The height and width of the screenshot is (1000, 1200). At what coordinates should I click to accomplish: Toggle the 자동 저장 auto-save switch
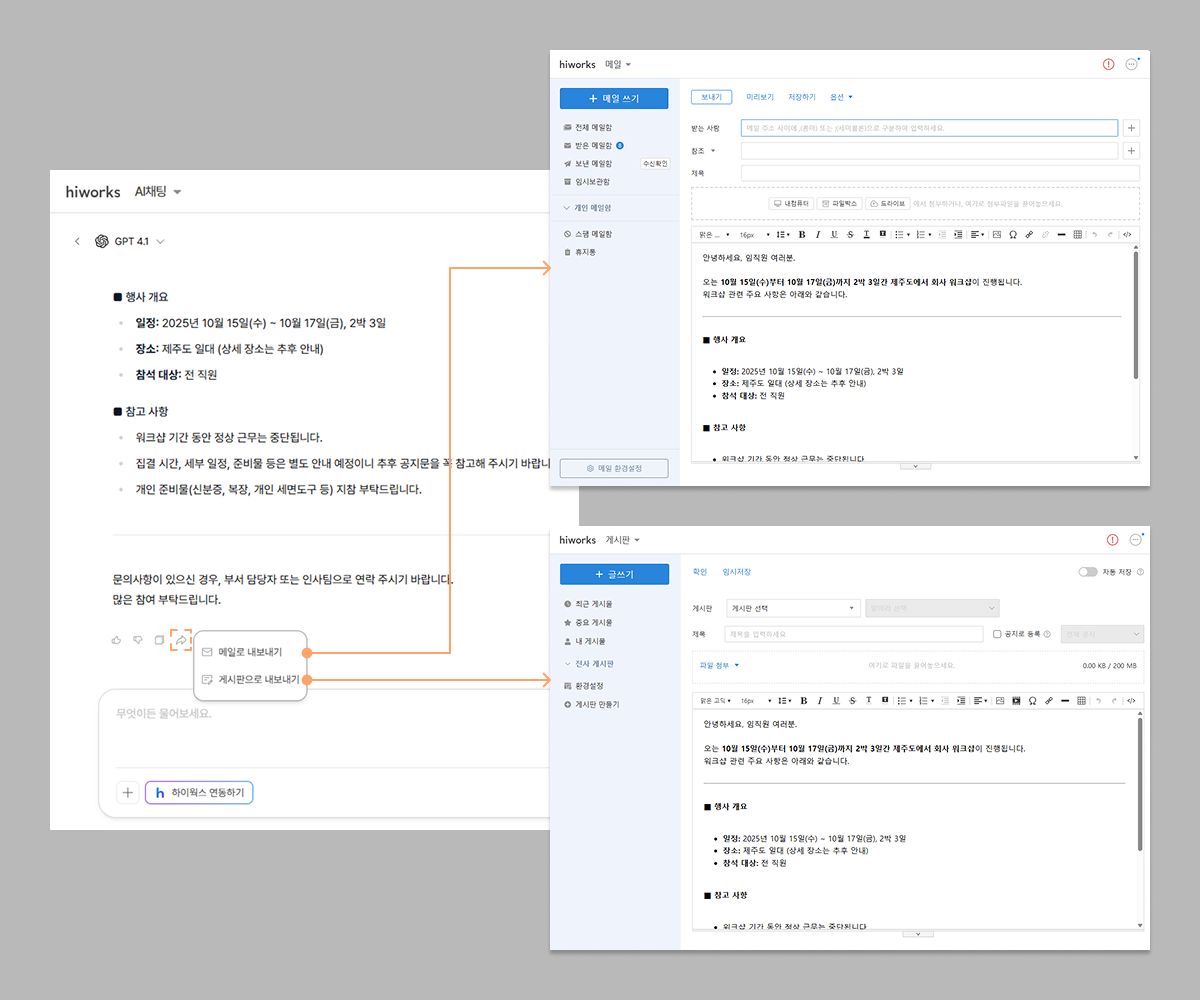[1087, 572]
